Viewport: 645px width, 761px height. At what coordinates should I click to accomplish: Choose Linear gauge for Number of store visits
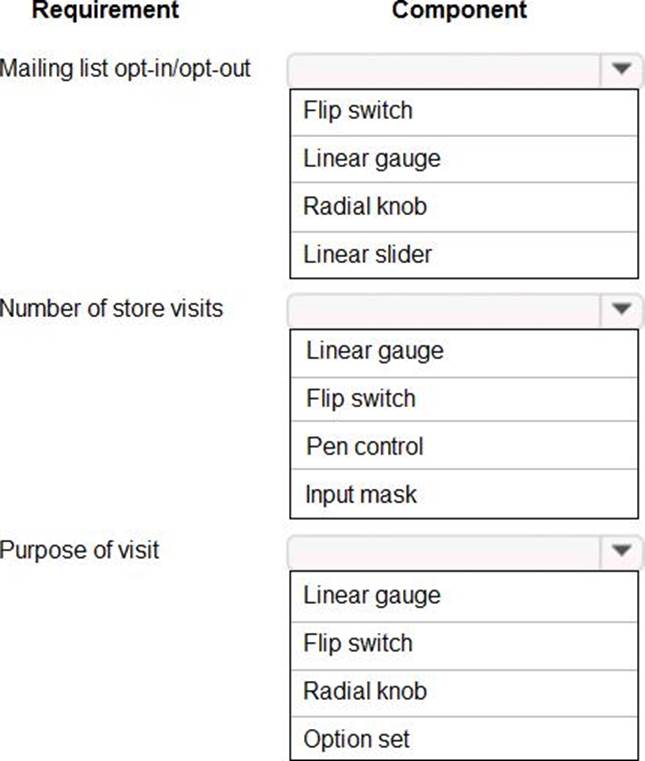click(x=463, y=351)
